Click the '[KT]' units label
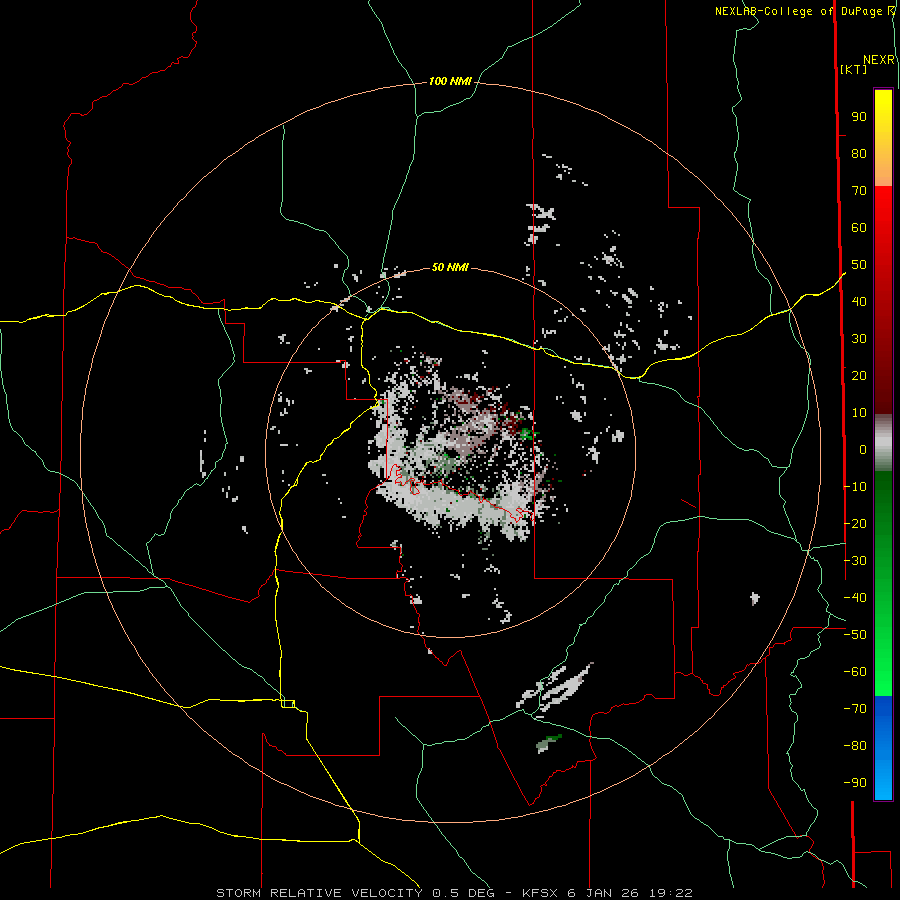 (x=853, y=69)
